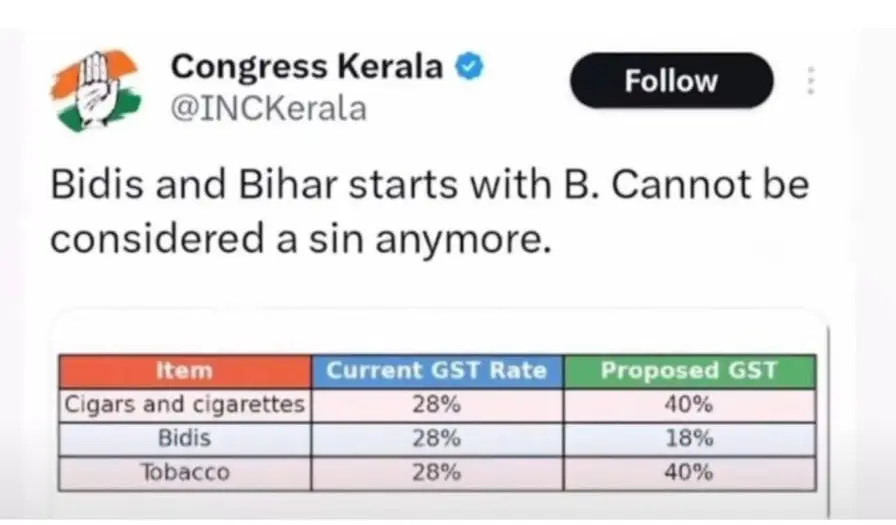The image size is (896, 525).
Task: Click the proposed 40% GST for Tobacco
Action: [688, 472]
